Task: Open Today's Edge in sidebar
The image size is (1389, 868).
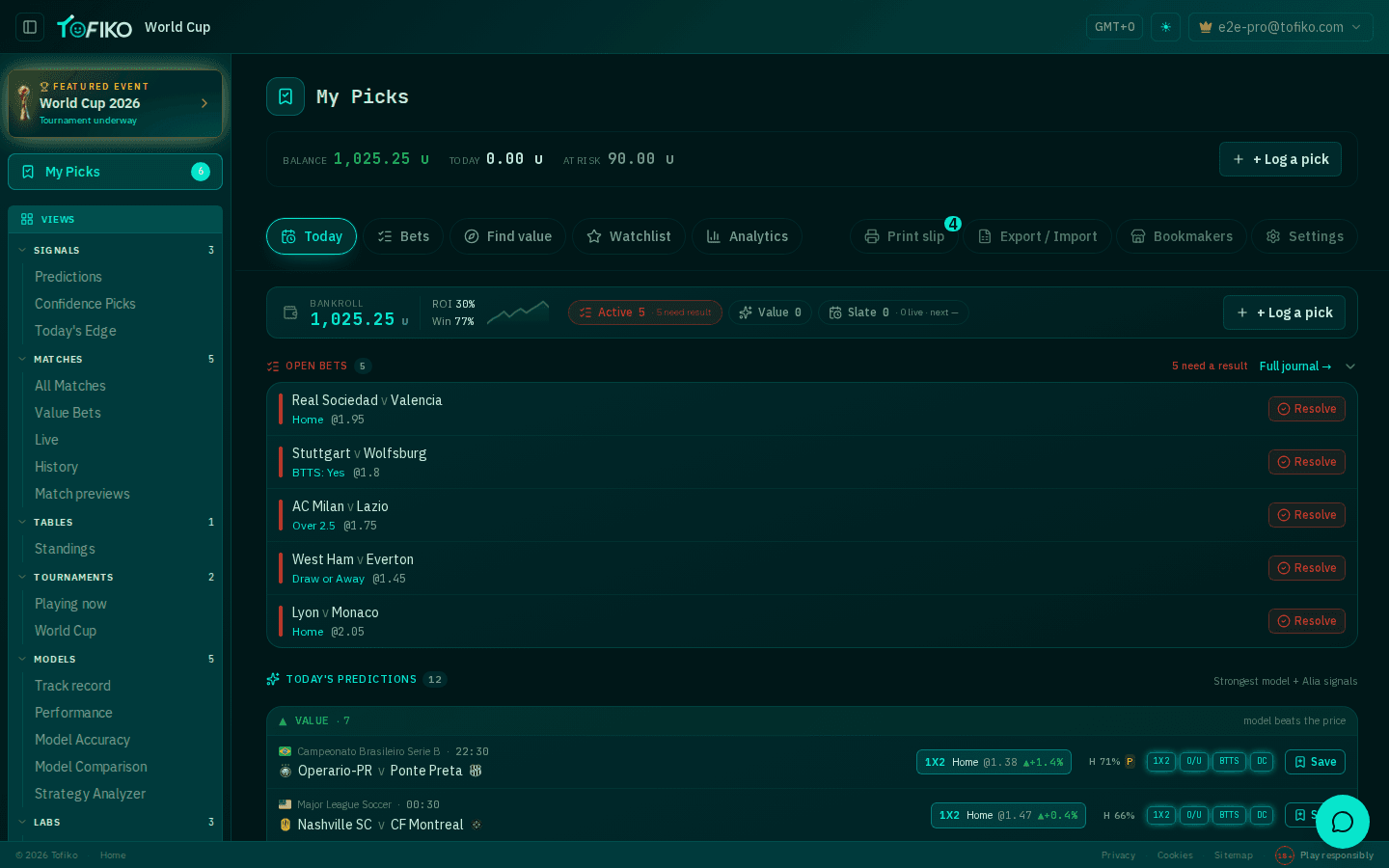Action: 75,331
